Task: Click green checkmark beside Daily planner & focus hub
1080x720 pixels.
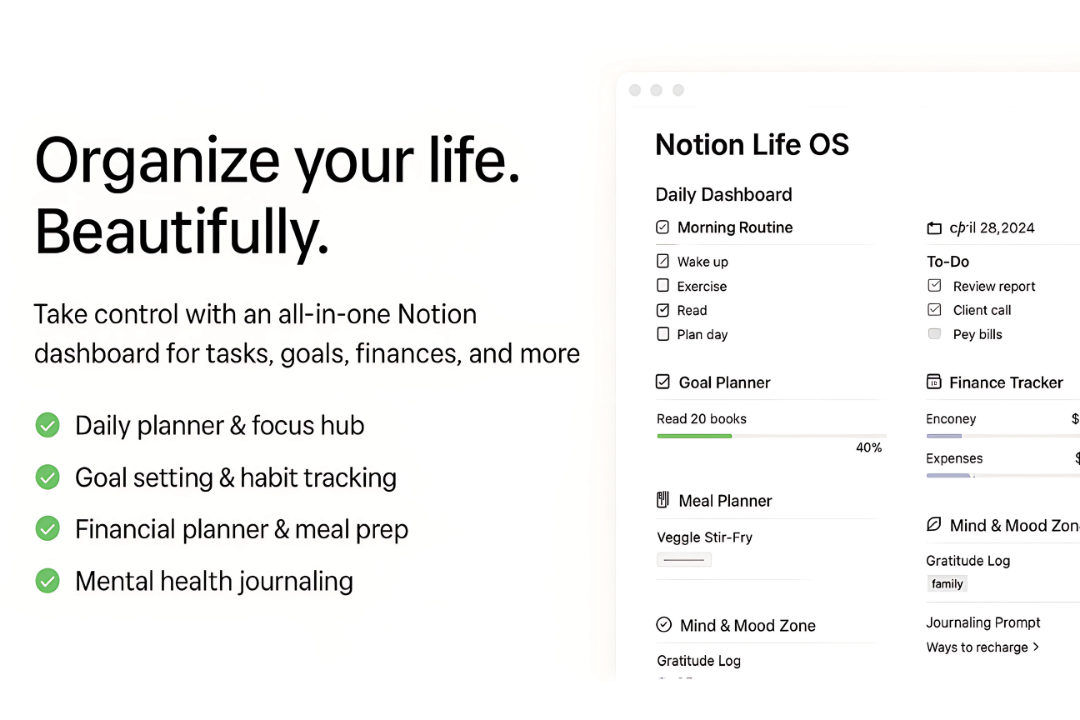Action: point(48,425)
